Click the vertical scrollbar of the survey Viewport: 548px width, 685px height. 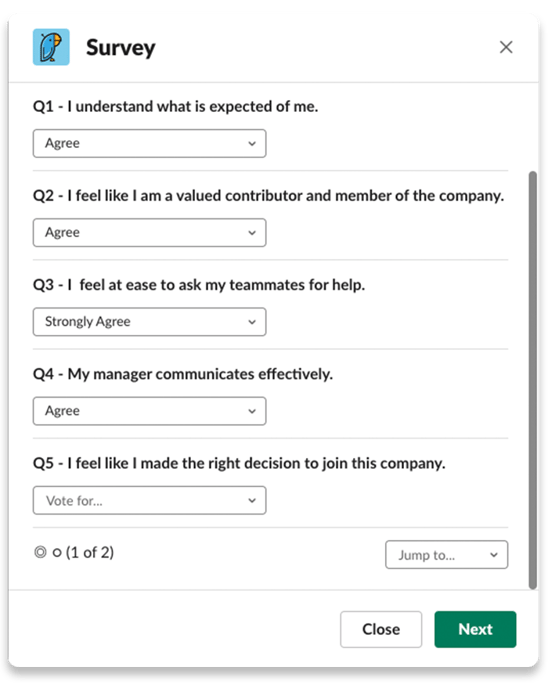532,380
